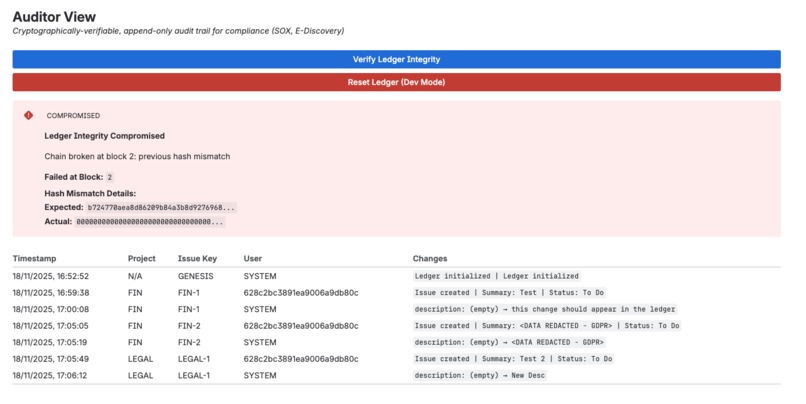This screenshot has height=404, width=806.
Task: Click the Issue Key column header
Action: coord(197,259)
